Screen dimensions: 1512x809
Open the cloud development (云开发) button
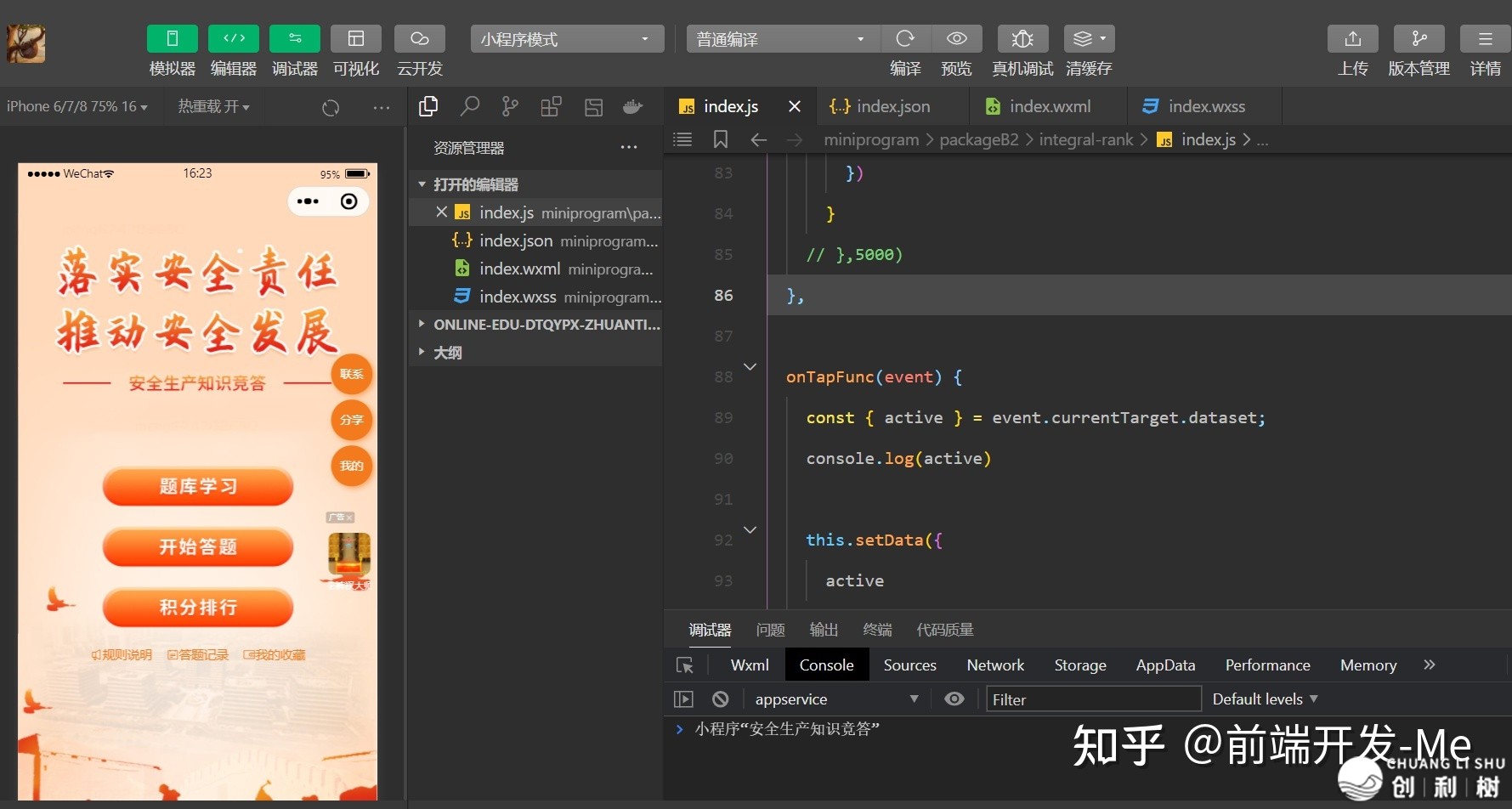[x=420, y=39]
